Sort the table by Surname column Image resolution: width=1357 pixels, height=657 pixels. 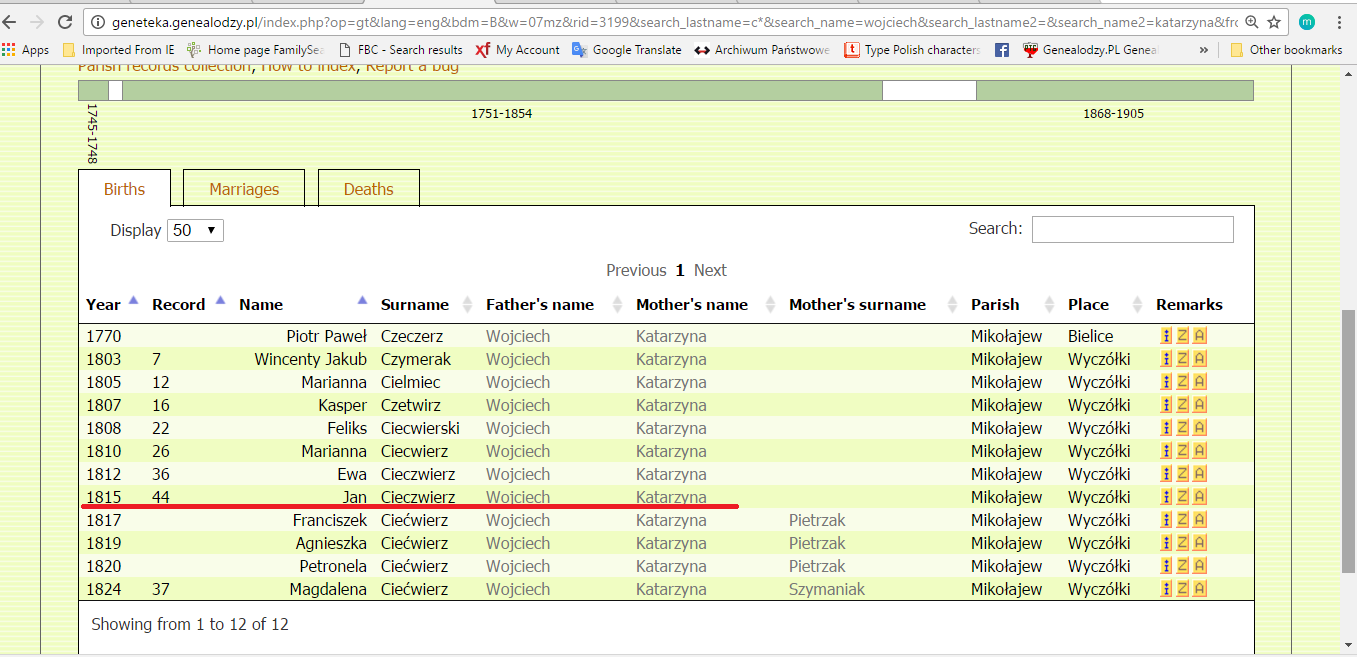(414, 304)
